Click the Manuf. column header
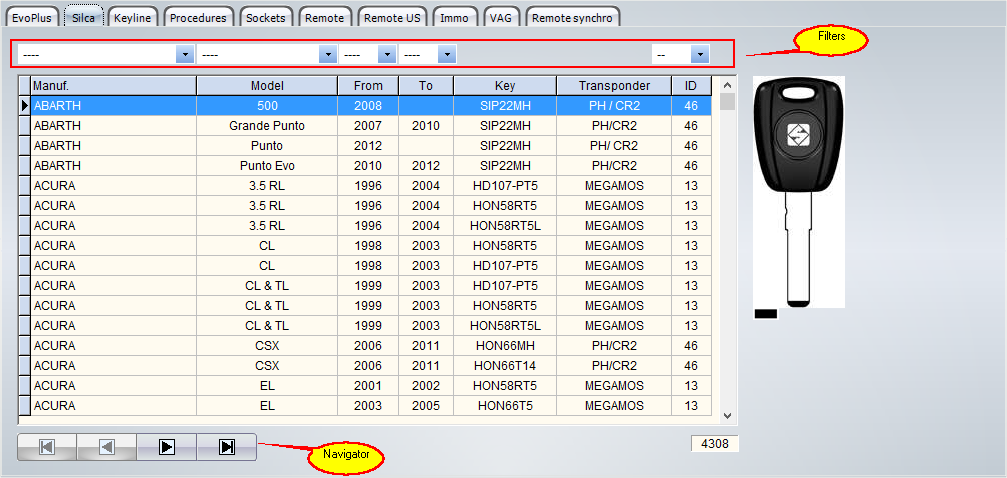Screen dimensions: 1007x478 pos(113,85)
